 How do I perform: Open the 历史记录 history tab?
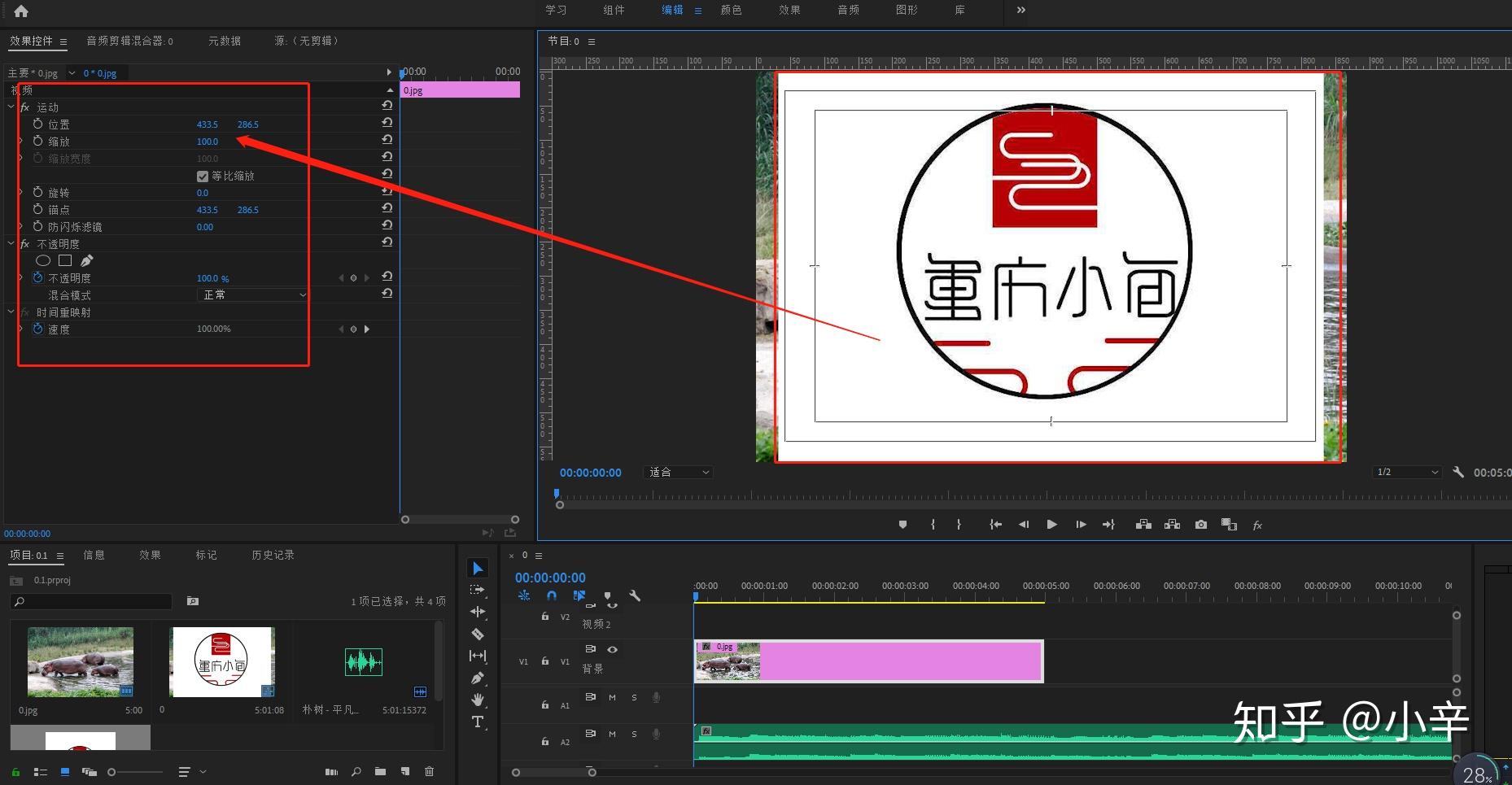[273, 555]
